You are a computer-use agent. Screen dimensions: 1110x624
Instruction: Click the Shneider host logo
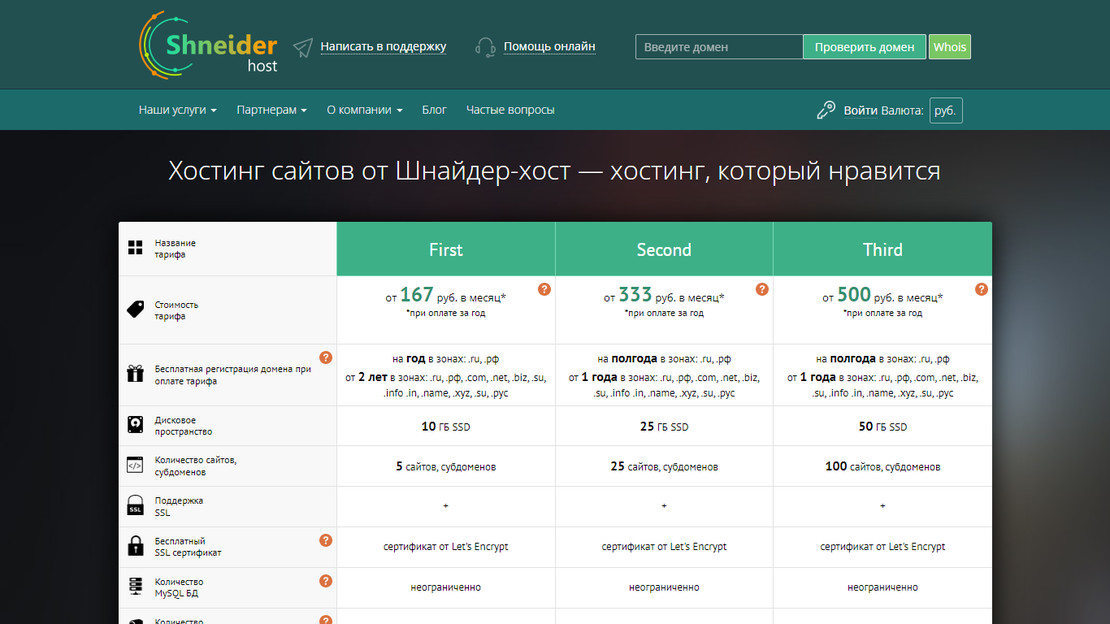[x=209, y=45]
